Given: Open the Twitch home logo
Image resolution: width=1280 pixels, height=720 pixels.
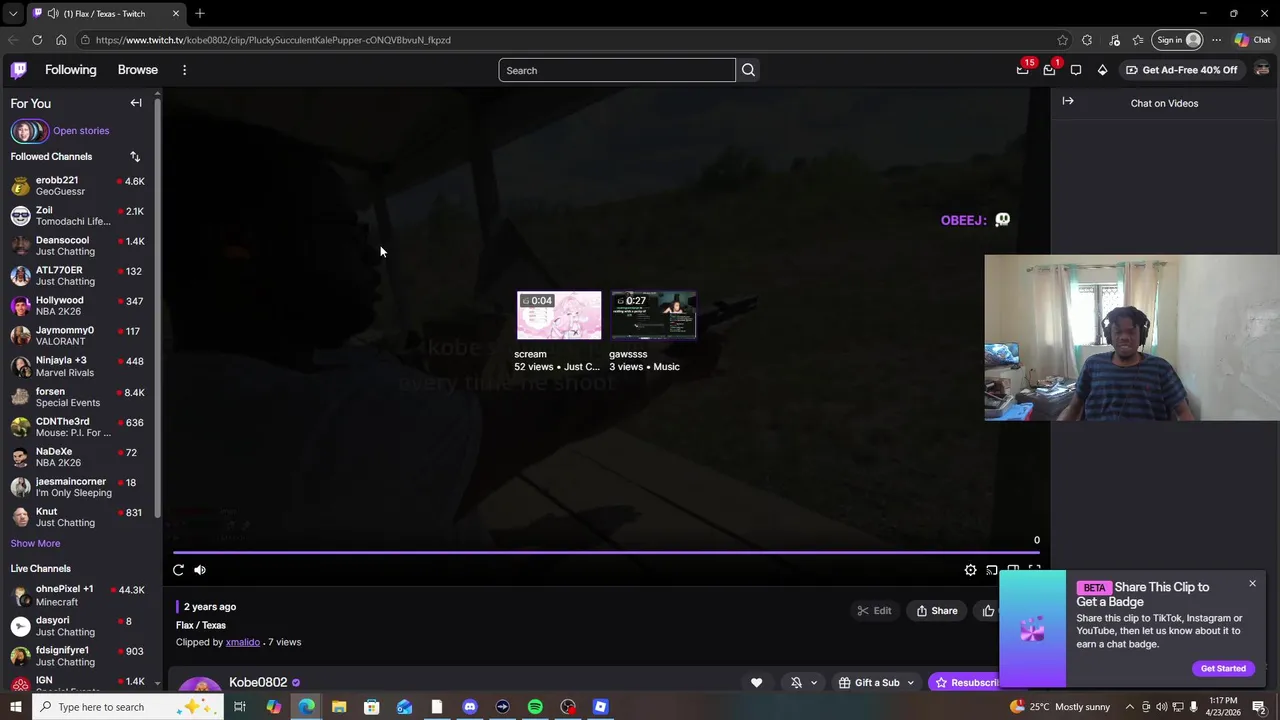Looking at the screenshot, I should coord(19,70).
